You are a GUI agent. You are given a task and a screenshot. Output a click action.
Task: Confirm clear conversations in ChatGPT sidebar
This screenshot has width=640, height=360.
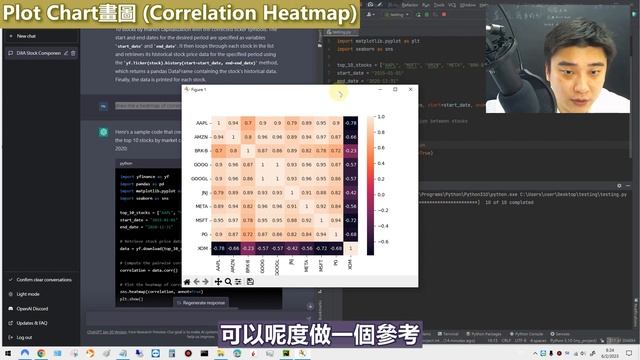pyautogui.click(x=40, y=280)
